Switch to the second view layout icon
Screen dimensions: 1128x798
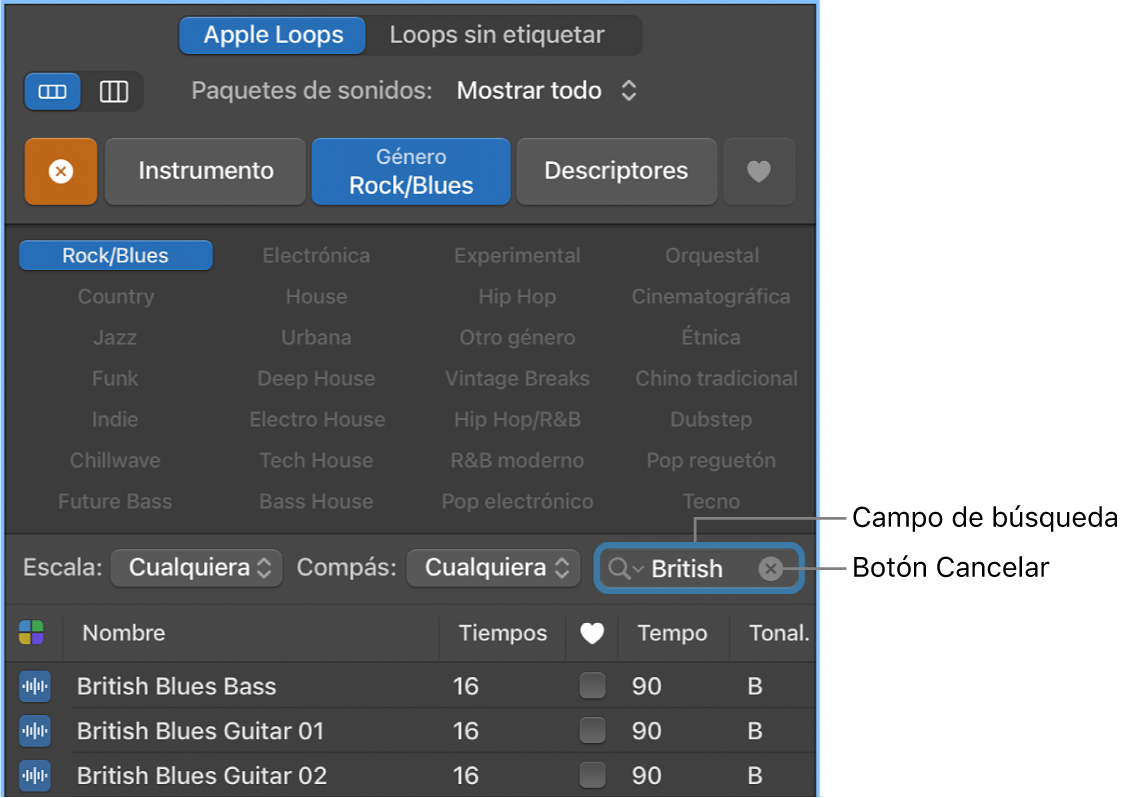click(114, 91)
